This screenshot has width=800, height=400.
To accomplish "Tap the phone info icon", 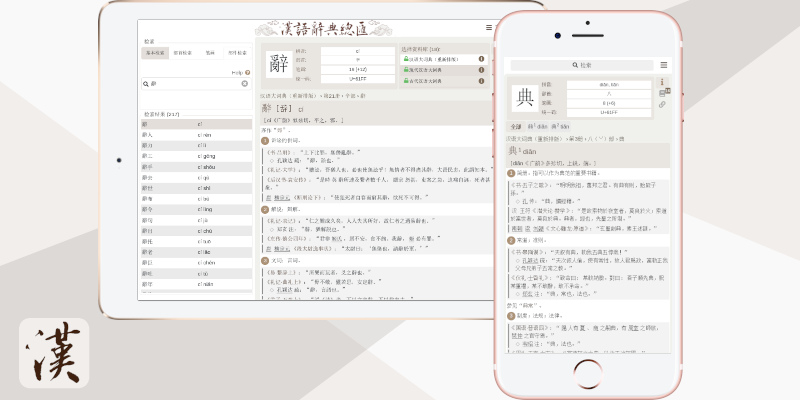I will [662, 82].
